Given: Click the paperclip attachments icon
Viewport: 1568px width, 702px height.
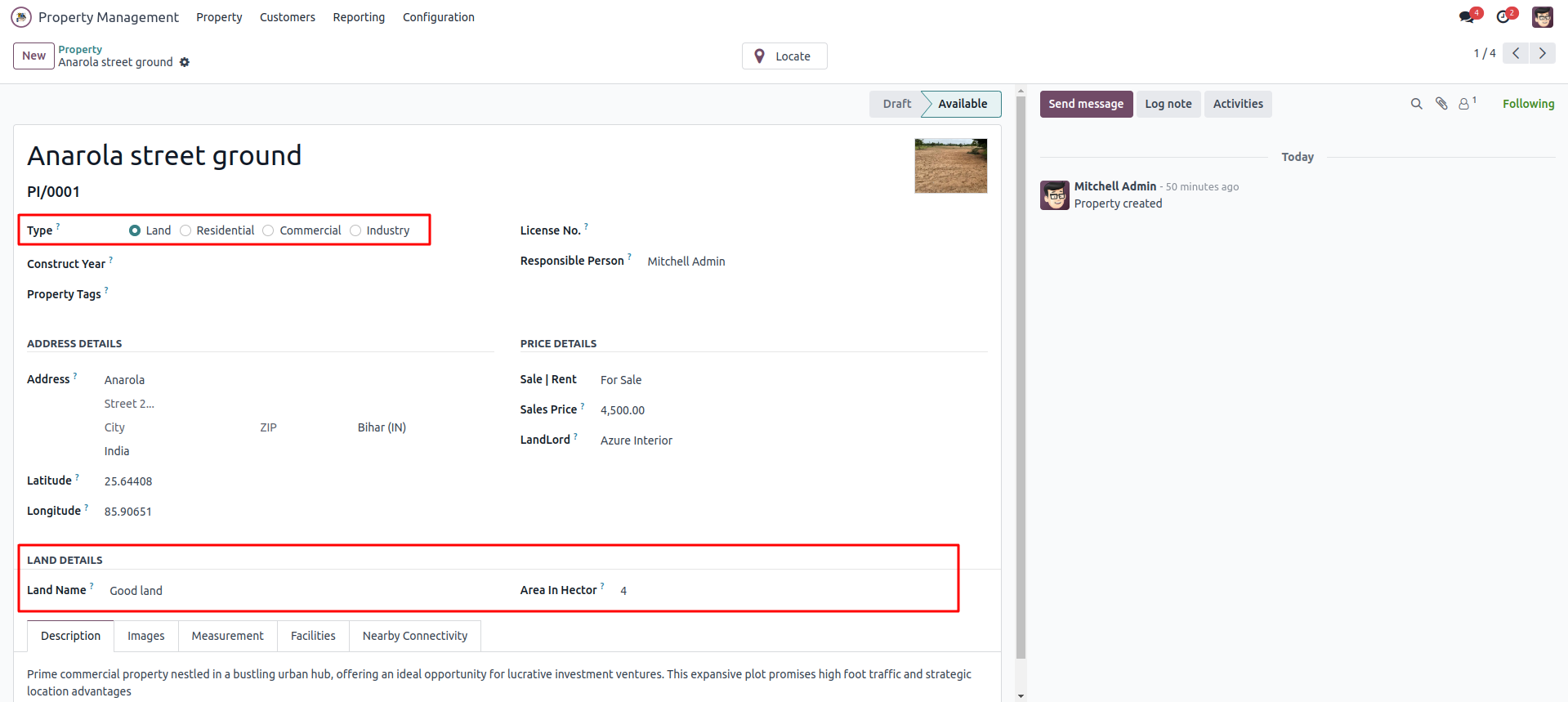Looking at the screenshot, I should pos(1441,104).
